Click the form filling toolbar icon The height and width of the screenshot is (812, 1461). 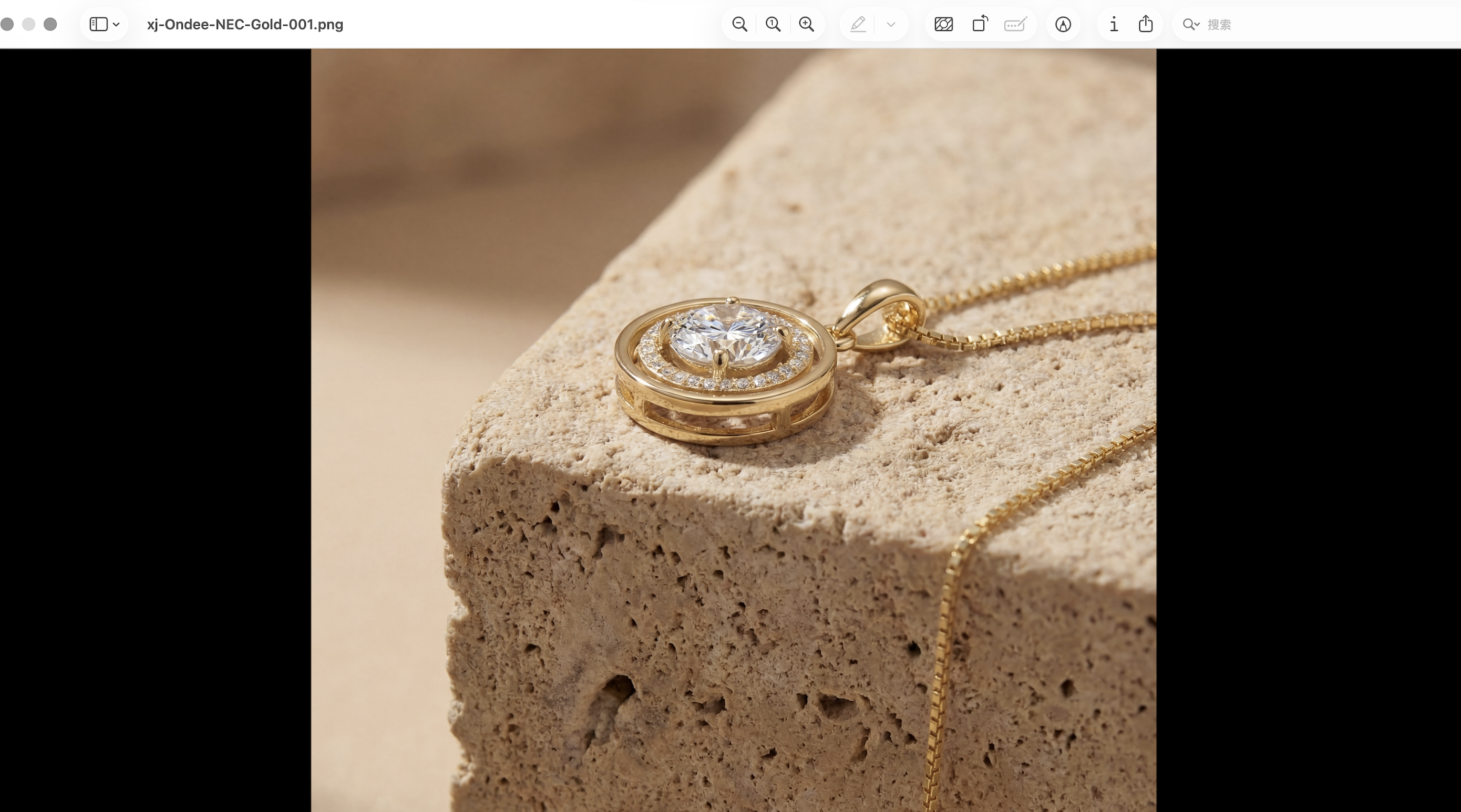click(x=1015, y=24)
